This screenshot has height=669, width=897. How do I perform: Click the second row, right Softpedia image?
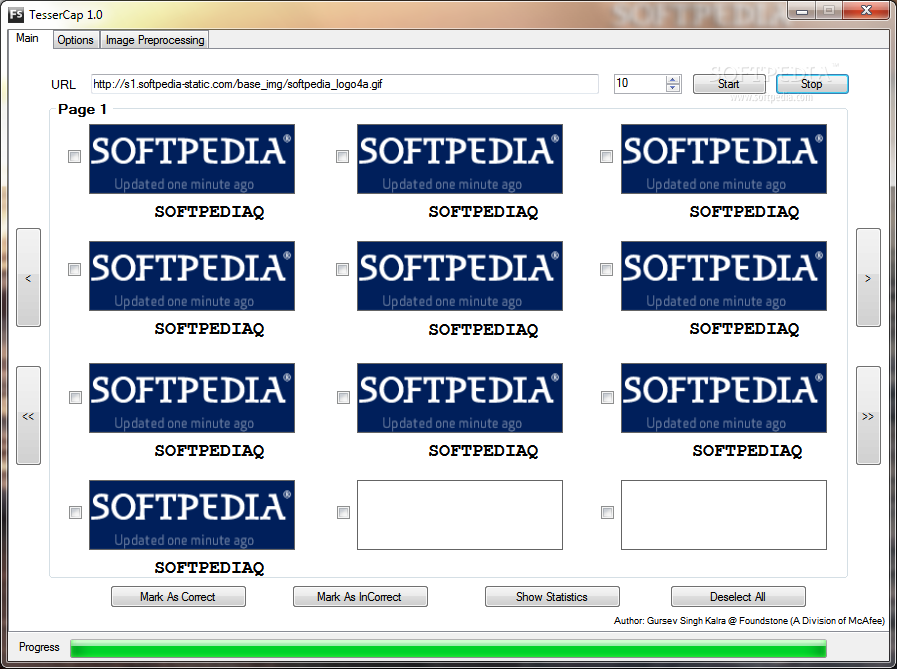(x=724, y=276)
